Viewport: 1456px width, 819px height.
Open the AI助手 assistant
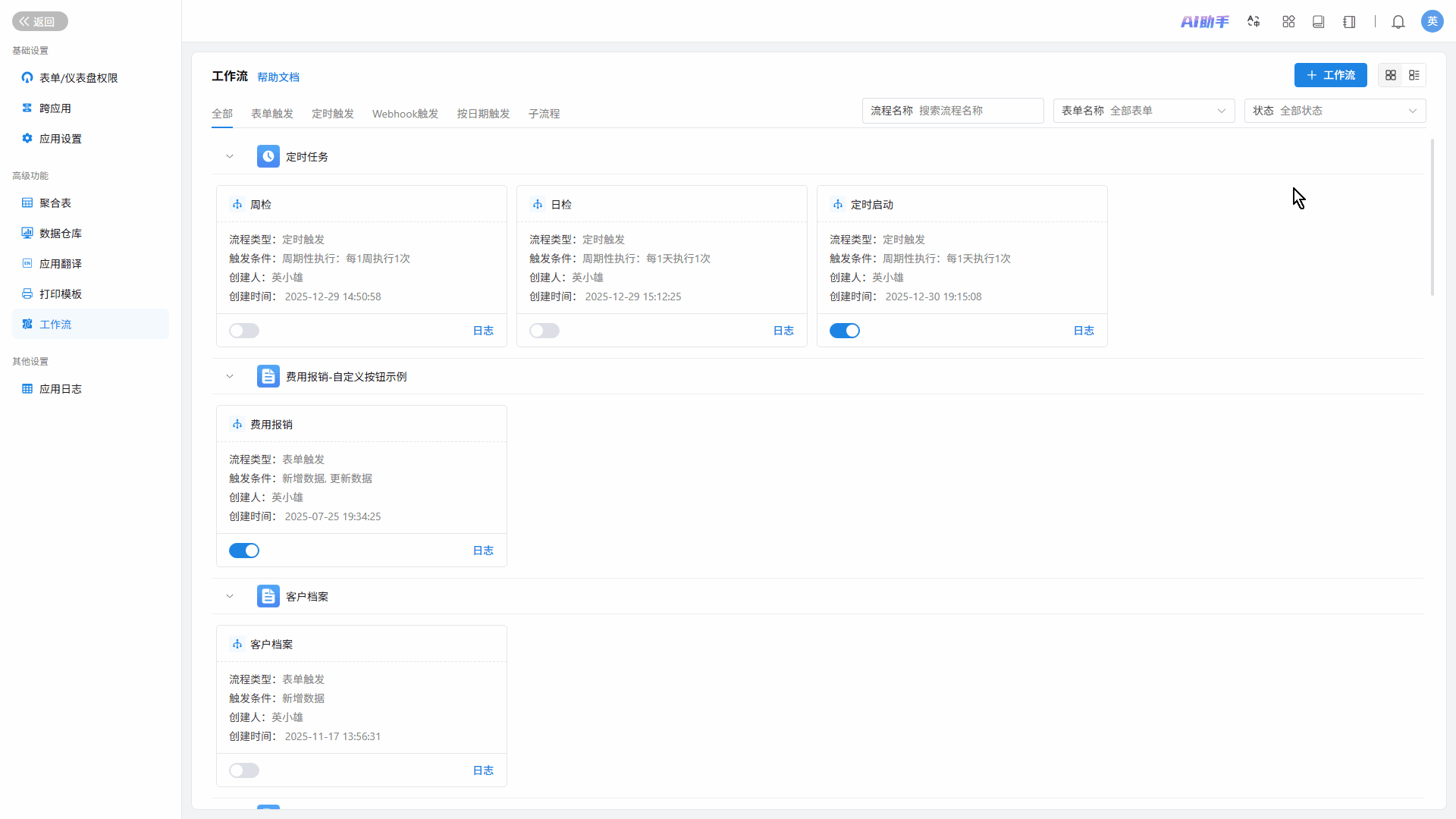click(x=1204, y=22)
